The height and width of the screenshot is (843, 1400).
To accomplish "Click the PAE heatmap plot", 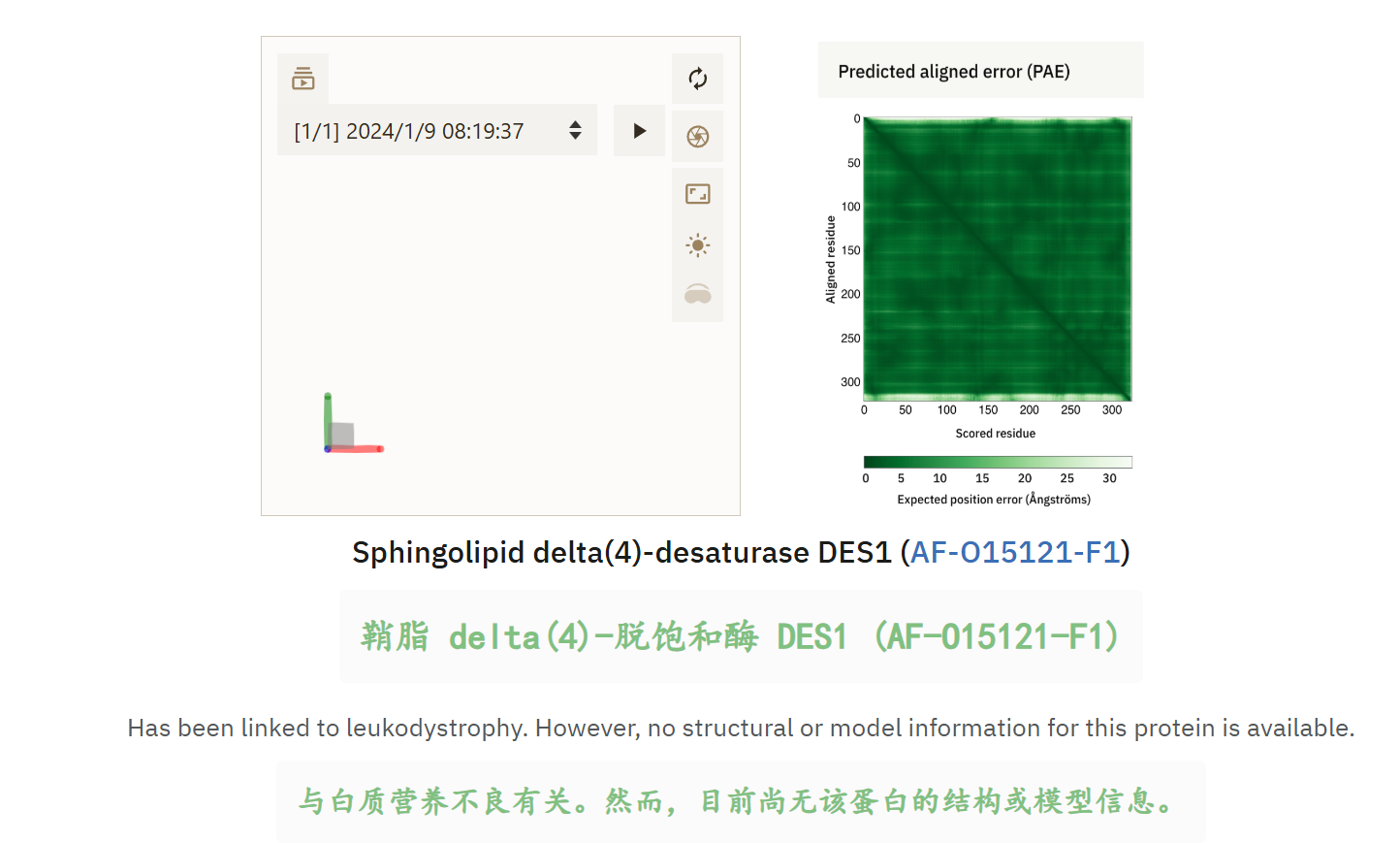I will point(998,259).
